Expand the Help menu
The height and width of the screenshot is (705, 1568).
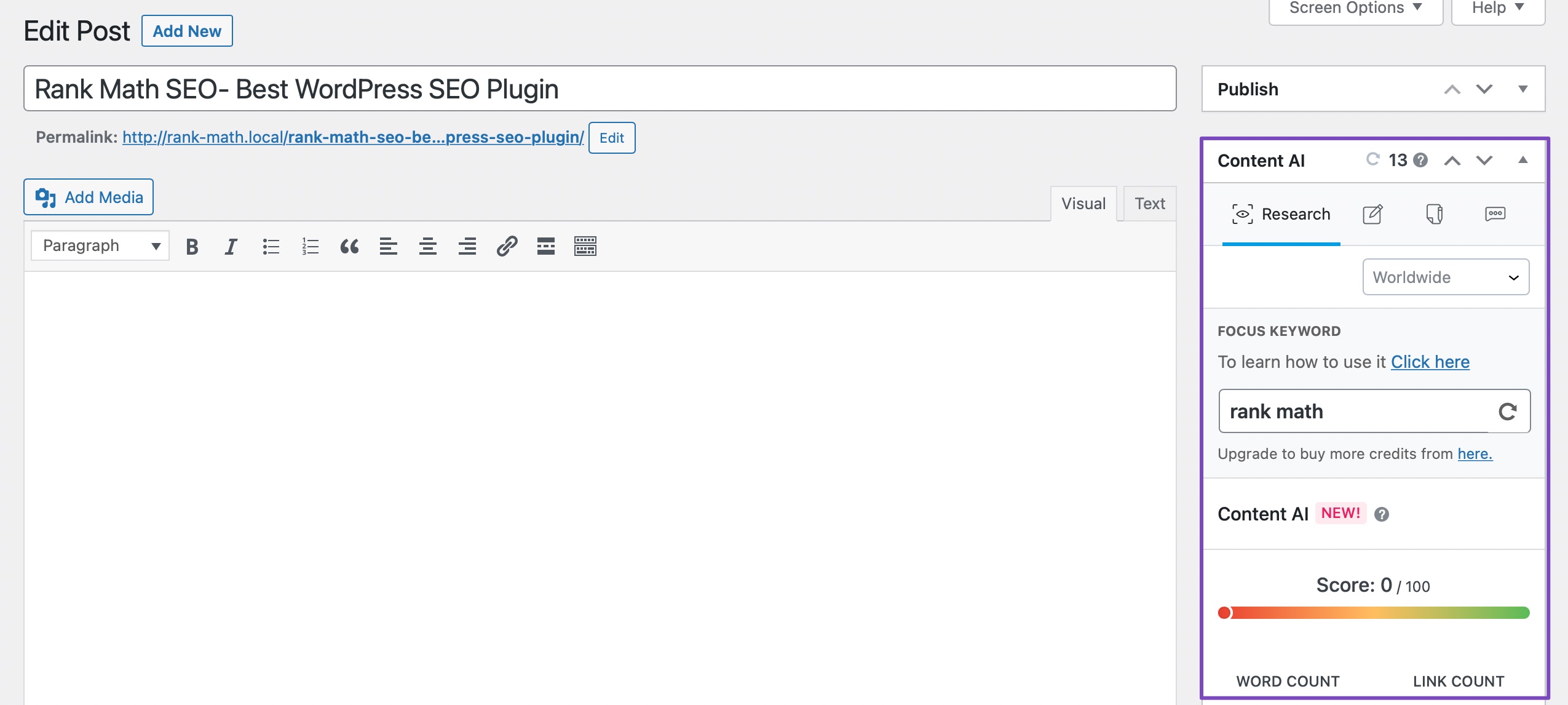click(x=1498, y=9)
